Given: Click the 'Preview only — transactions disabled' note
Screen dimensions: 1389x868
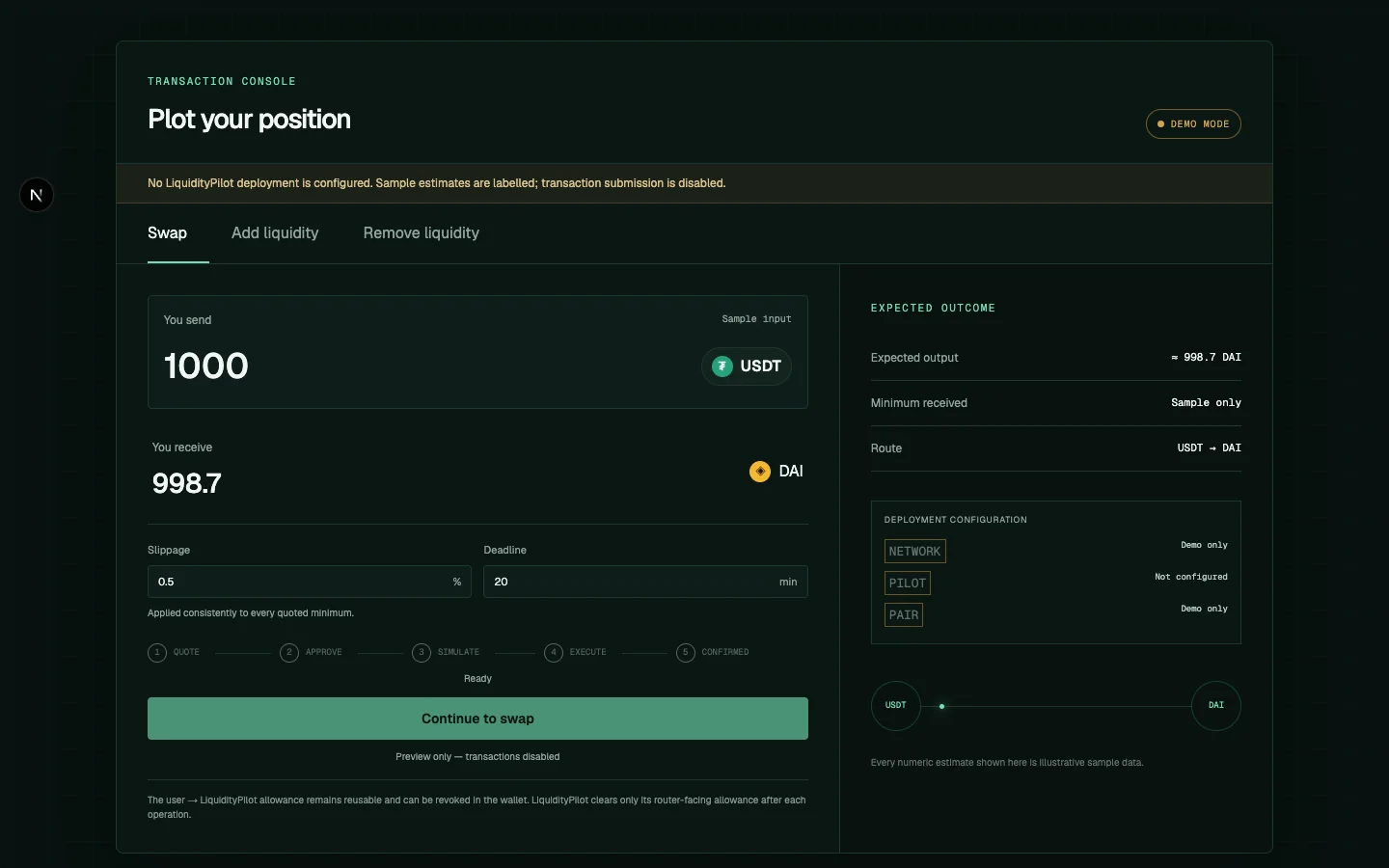Looking at the screenshot, I should point(477,757).
